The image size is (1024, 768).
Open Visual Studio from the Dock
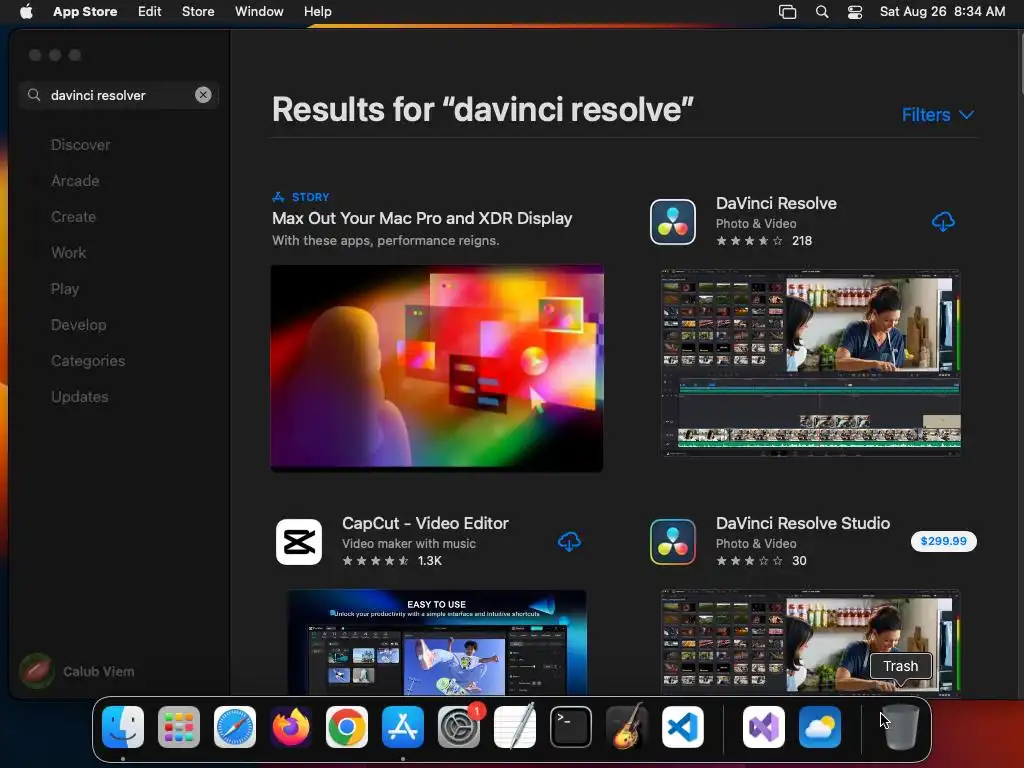pyautogui.click(x=764, y=727)
